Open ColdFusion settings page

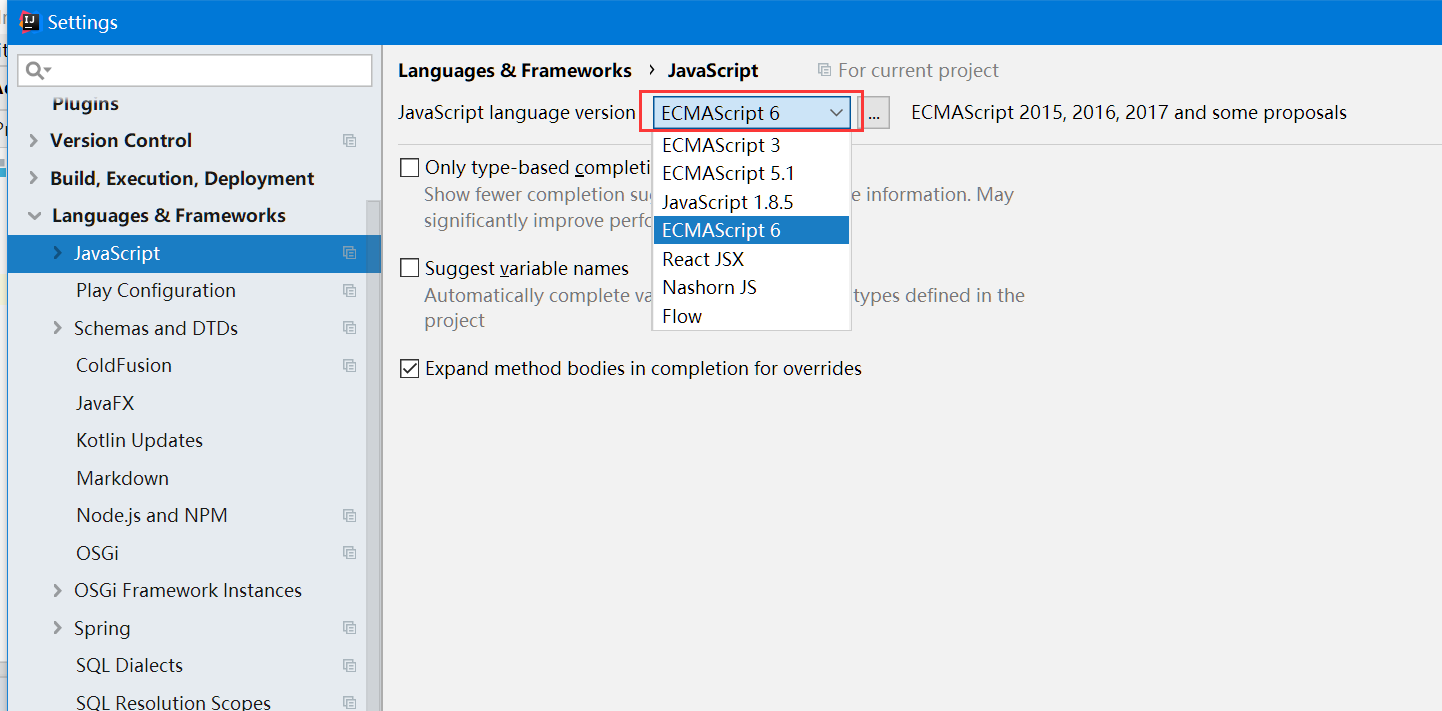pos(124,366)
